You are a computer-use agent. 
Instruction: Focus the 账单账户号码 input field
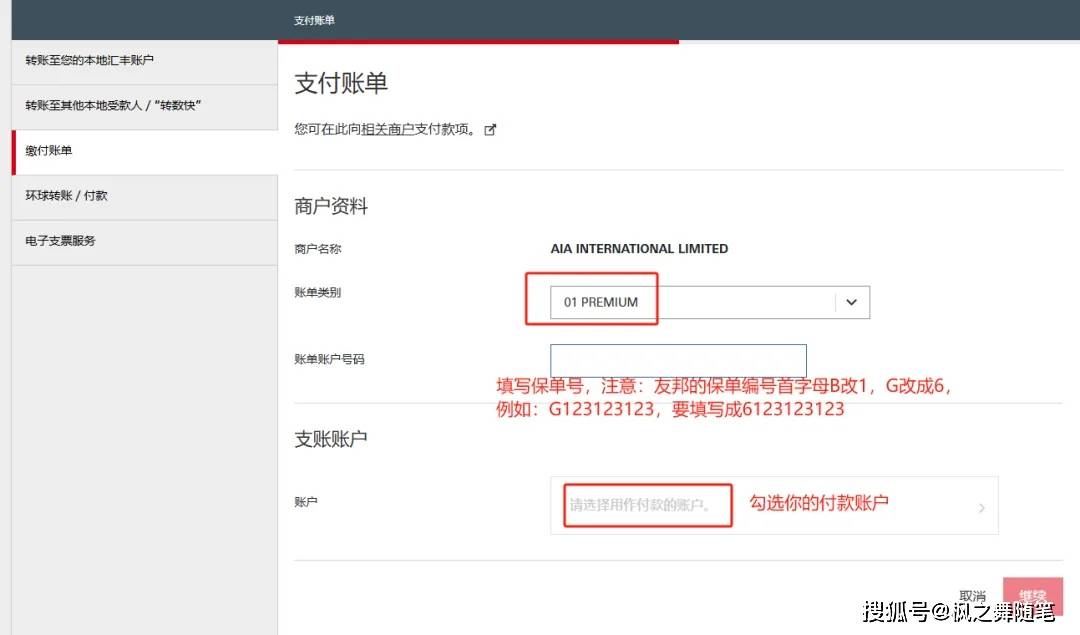(678, 360)
